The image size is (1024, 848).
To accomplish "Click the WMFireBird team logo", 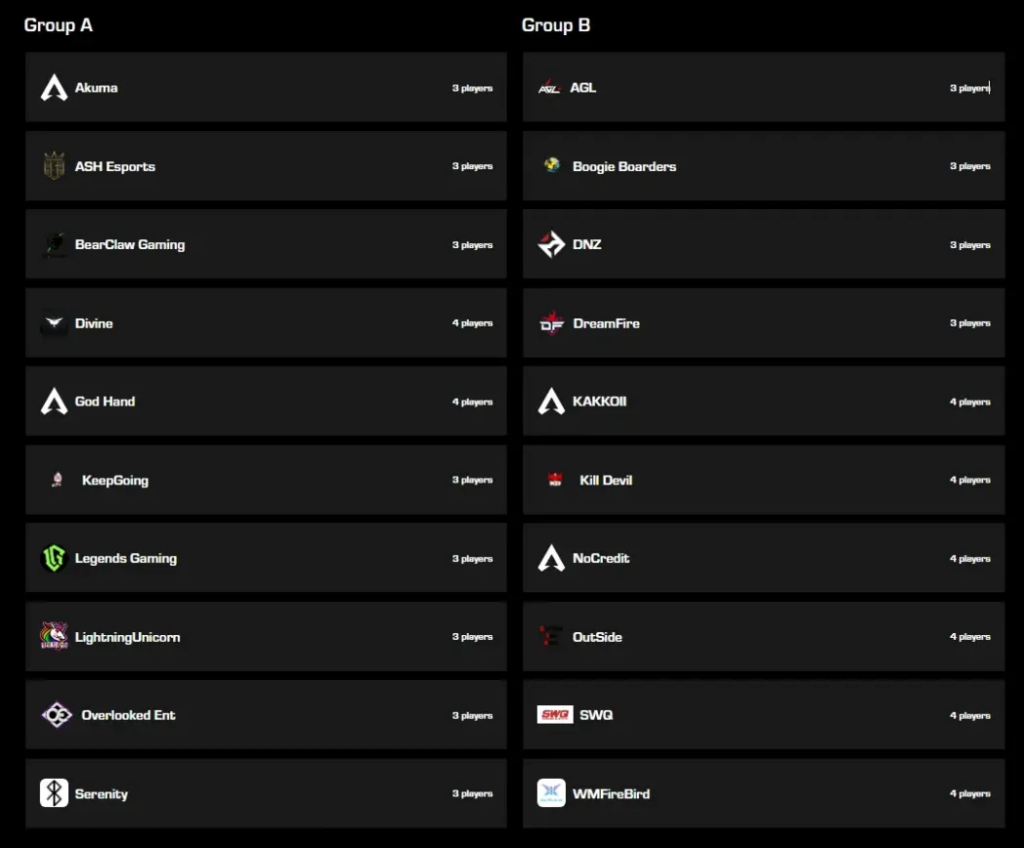I will (551, 793).
